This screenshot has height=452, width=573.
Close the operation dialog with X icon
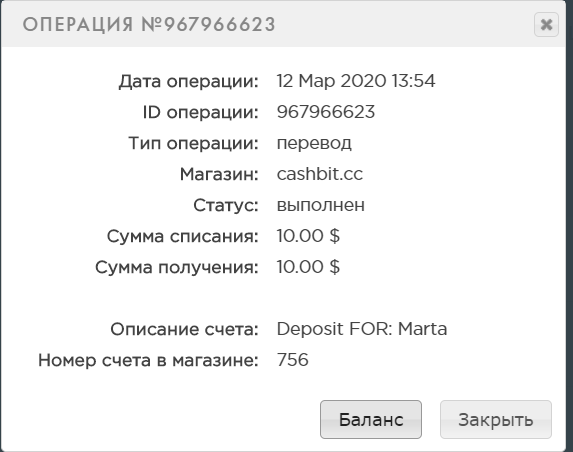pos(546,24)
